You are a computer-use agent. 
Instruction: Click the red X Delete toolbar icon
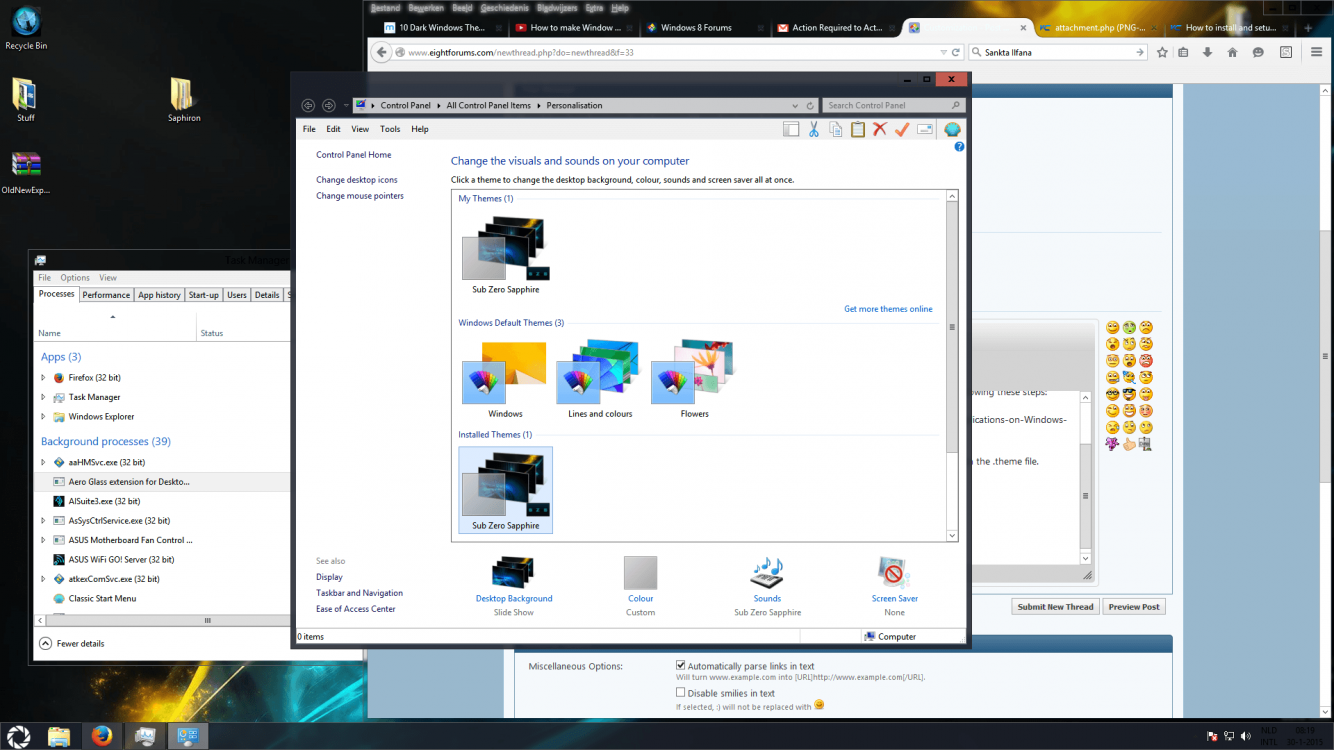pyautogui.click(x=880, y=129)
